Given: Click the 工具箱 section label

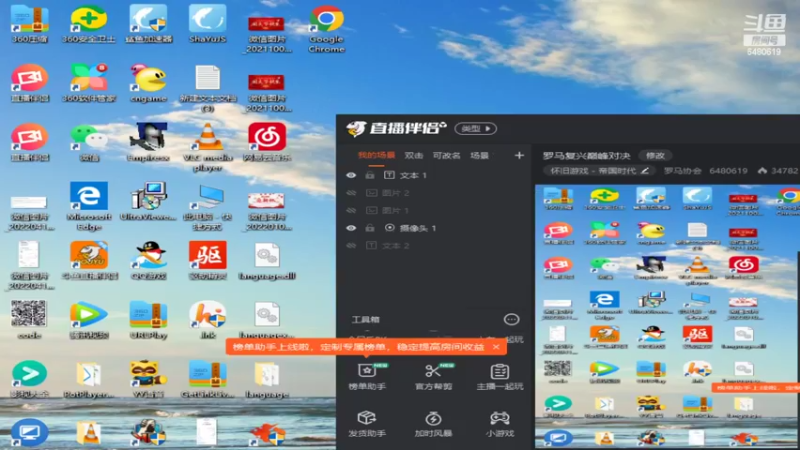Looking at the screenshot, I should click(365, 319).
